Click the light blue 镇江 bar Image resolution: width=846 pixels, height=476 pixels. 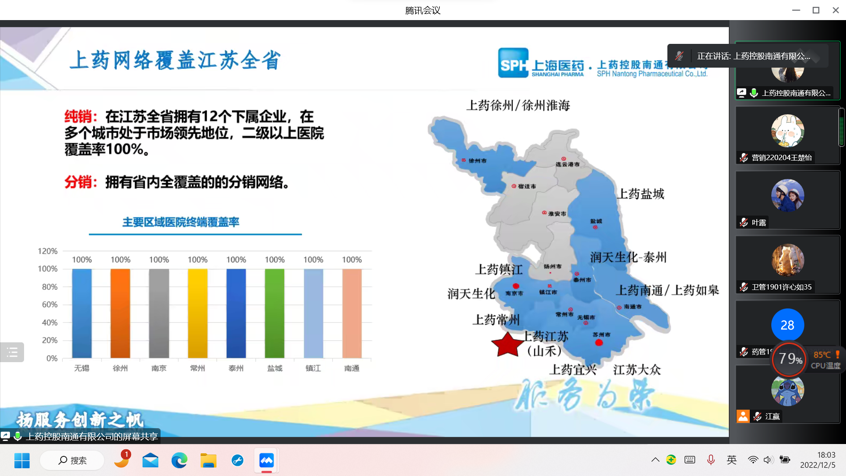[x=313, y=313]
